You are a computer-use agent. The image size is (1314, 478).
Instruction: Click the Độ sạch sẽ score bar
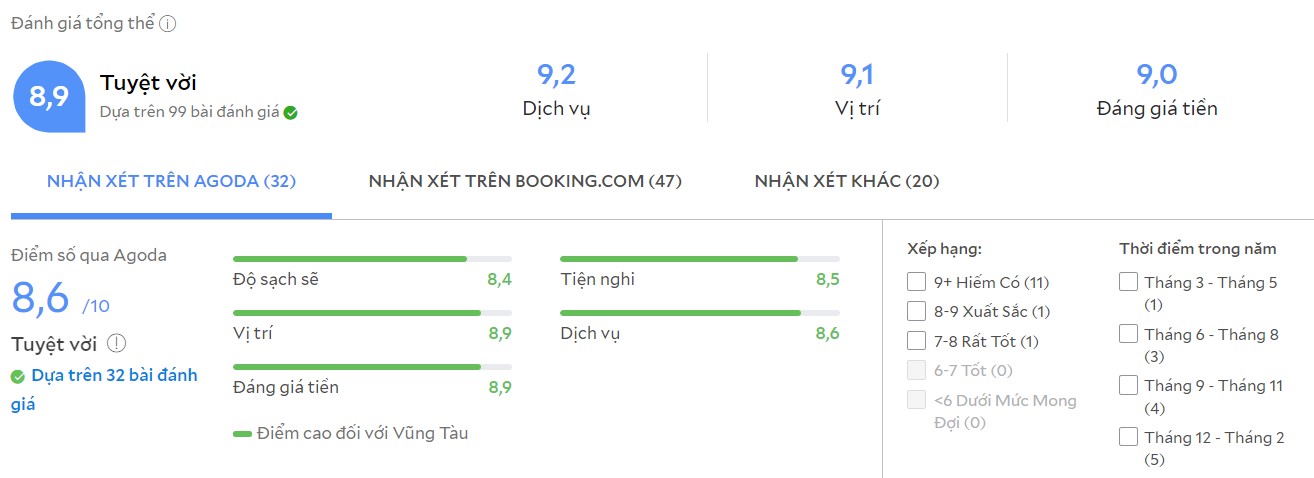(372, 259)
